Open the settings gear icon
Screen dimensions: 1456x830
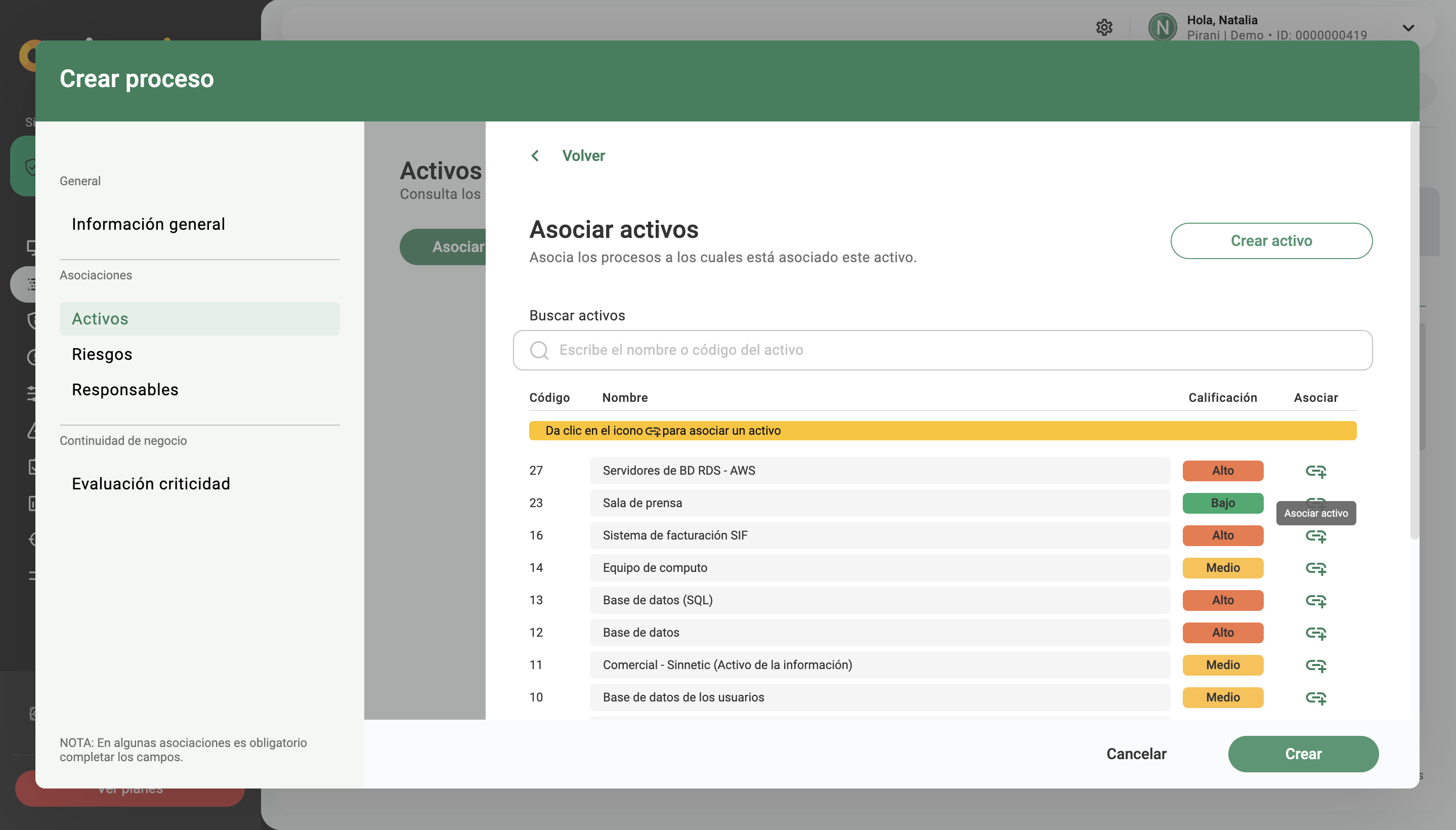(x=1104, y=27)
